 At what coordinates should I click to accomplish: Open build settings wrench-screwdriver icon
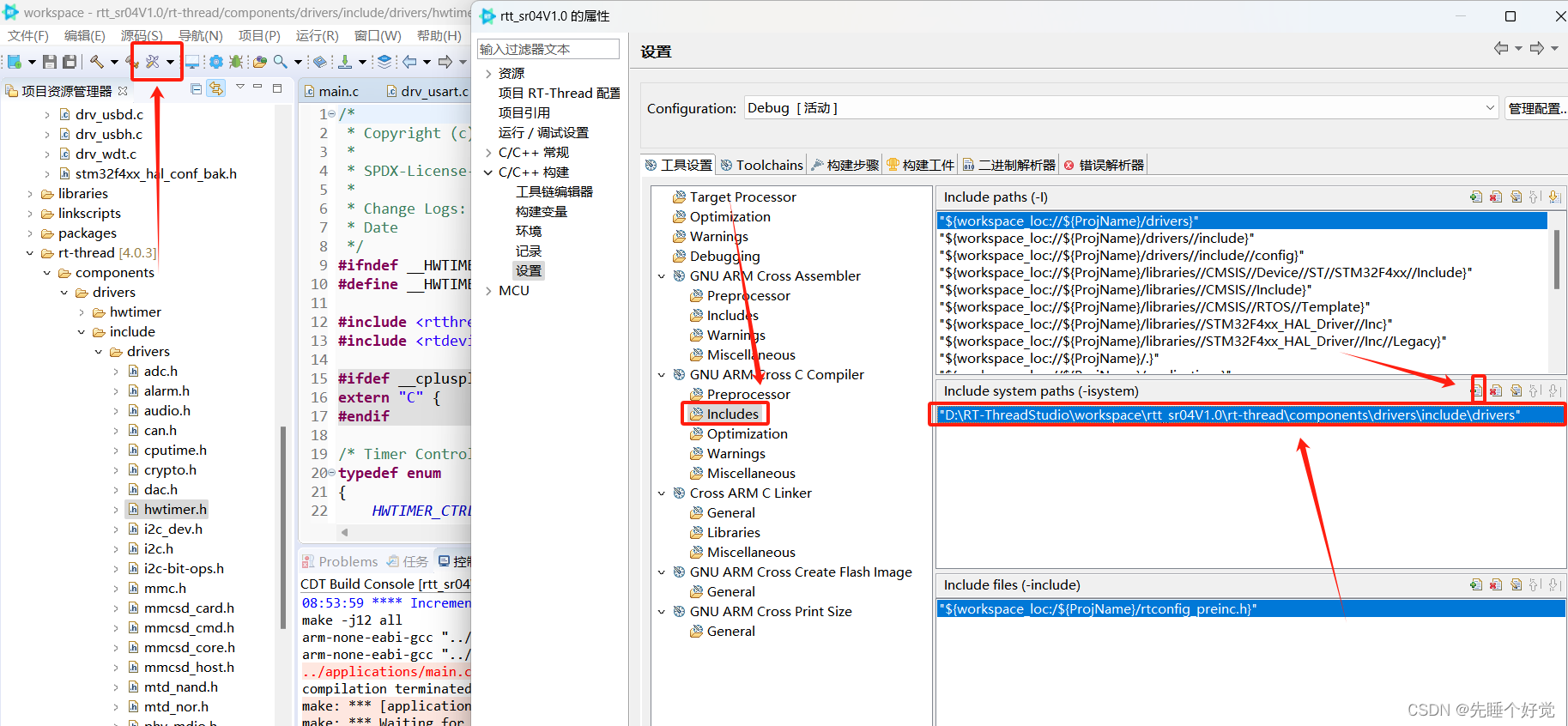153,62
